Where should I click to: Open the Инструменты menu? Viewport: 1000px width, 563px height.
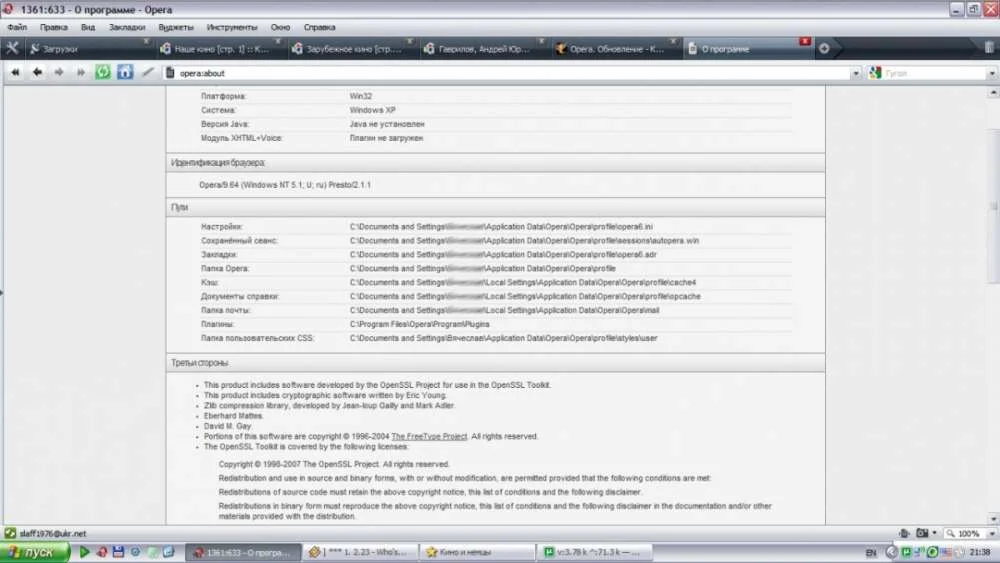pos(232,27)
